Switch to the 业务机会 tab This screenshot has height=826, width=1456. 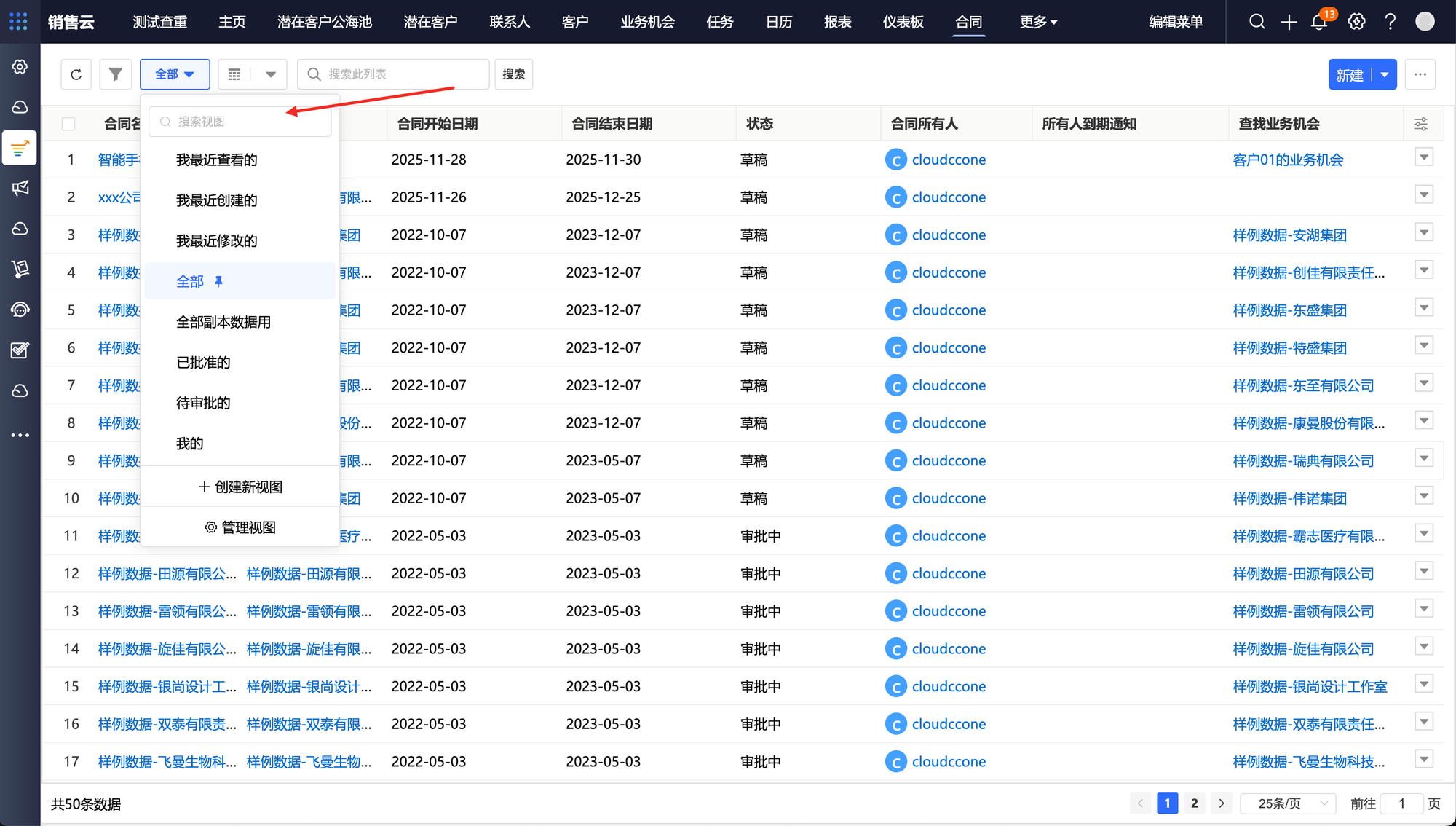click(x=647, y=22)
